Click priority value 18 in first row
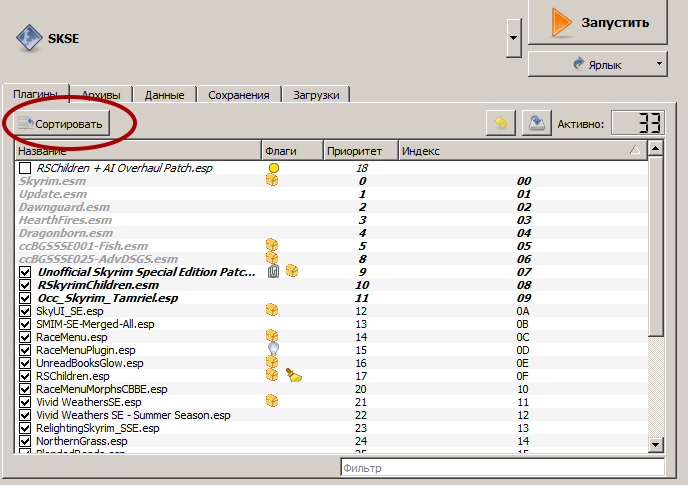 pos(362,168)
